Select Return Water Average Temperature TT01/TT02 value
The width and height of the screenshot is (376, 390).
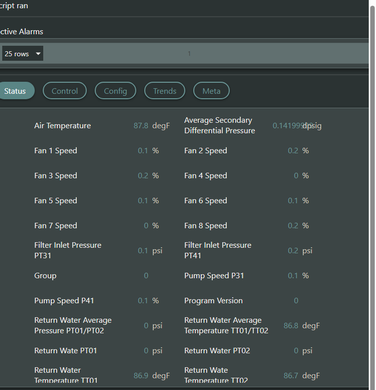(x=291, y=326)
